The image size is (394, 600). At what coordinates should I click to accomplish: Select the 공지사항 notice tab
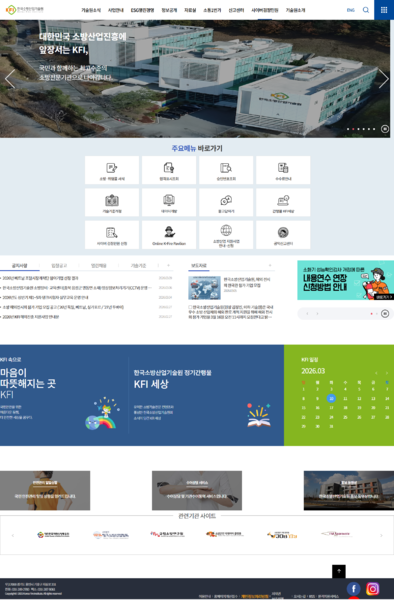point(20,265)
